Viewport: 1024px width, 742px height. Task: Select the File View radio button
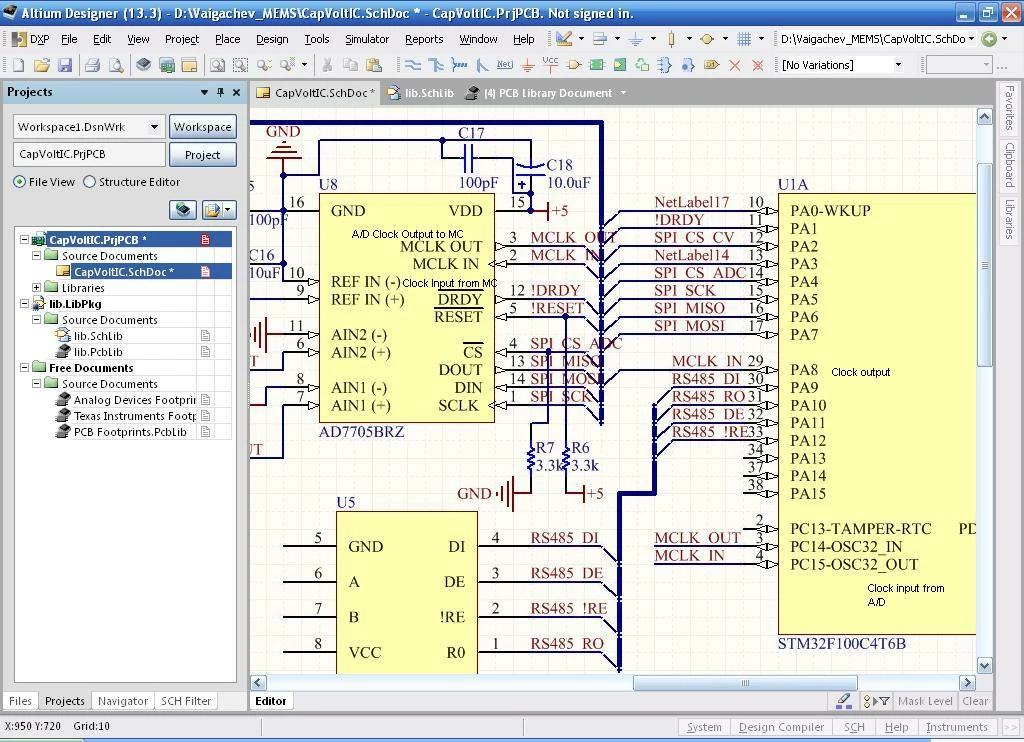tap(20, 182)
